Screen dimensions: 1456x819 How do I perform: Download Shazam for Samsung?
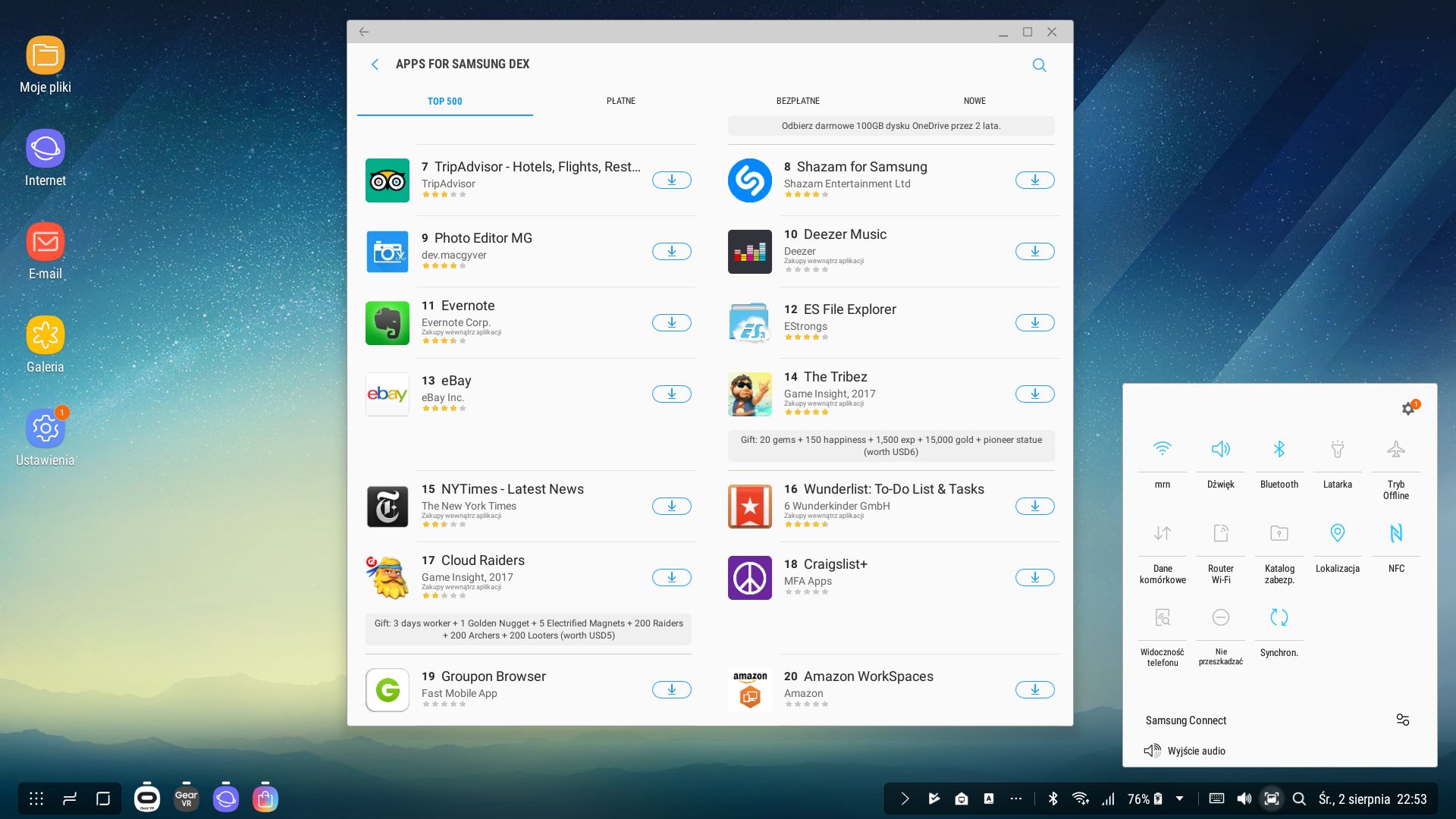point(1035,180)
